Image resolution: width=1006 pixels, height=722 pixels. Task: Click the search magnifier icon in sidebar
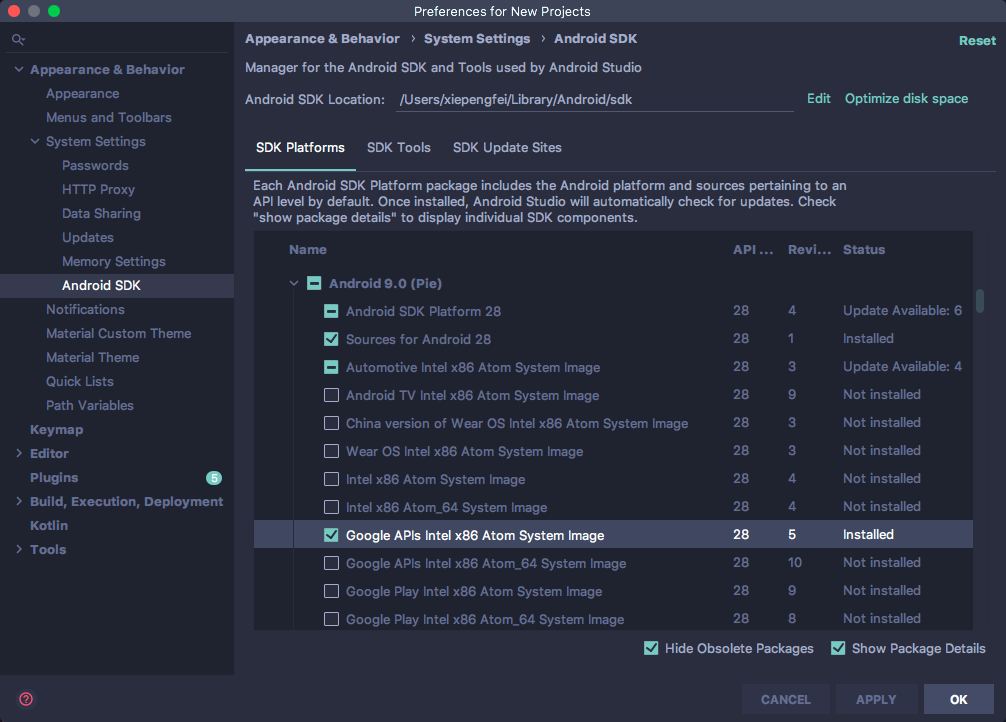point(18,40)
